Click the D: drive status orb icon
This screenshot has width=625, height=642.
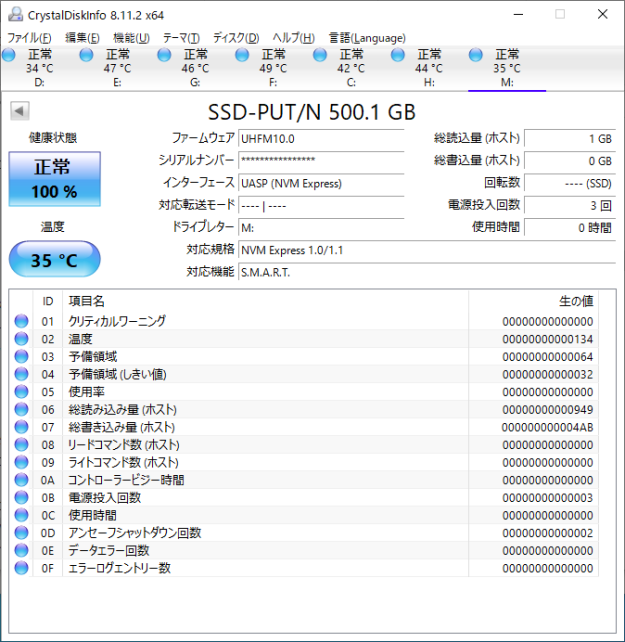[x=9, y=55]
